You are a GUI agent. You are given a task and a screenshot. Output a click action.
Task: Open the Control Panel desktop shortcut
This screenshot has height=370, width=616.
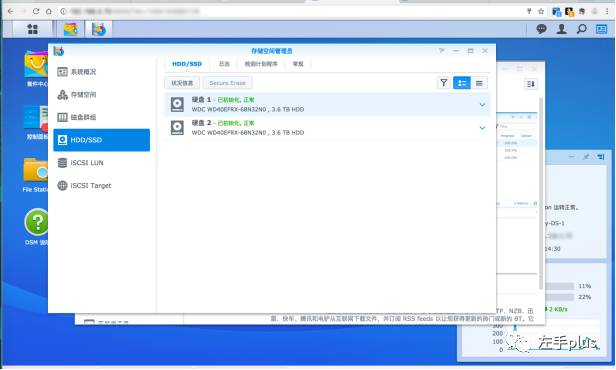point(36,123)
